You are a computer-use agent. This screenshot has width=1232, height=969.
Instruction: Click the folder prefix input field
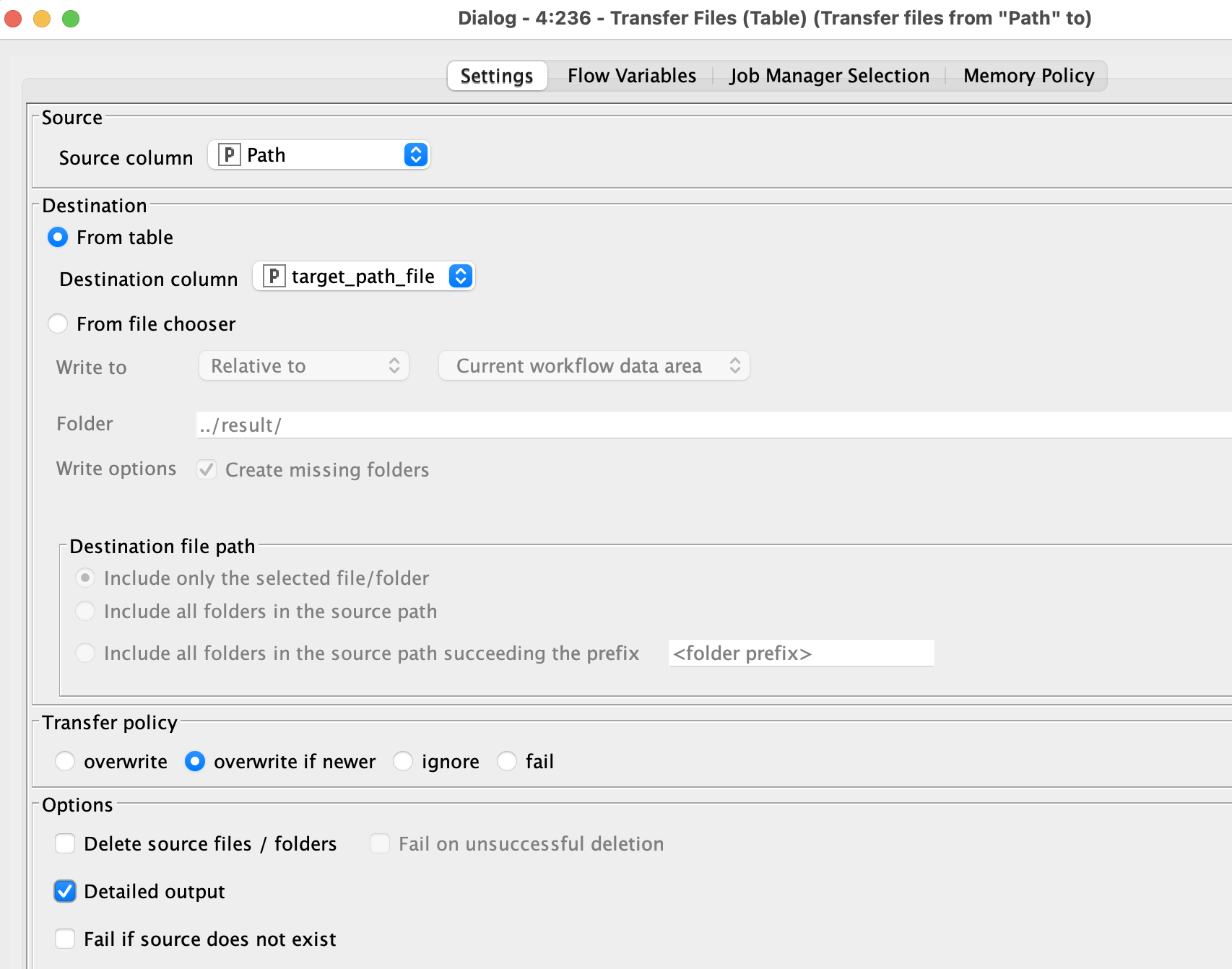coord(800,653)
